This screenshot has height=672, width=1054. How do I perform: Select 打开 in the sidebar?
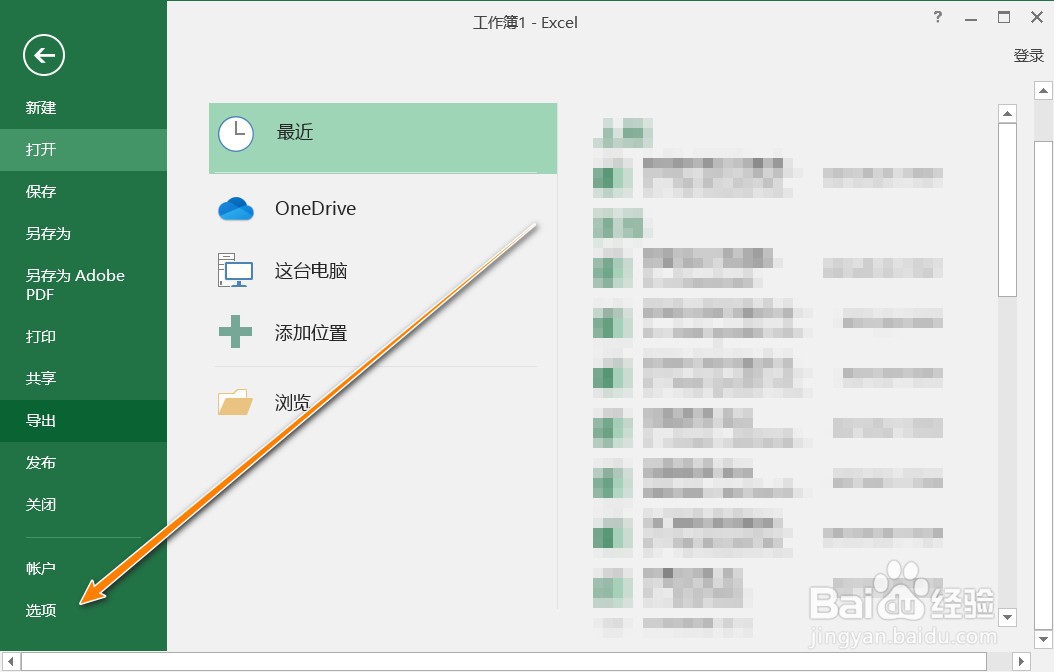(x=83, y=149)
